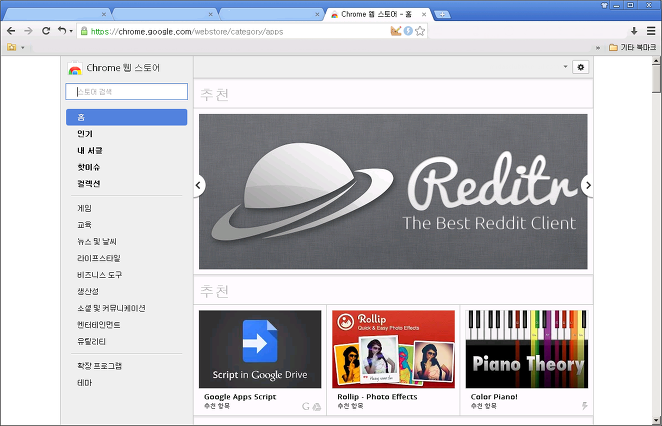The width and height of the screenshot is (662, 426).
Task: Click the page scrollbar up arrow
Action: [x=656, y=61]
